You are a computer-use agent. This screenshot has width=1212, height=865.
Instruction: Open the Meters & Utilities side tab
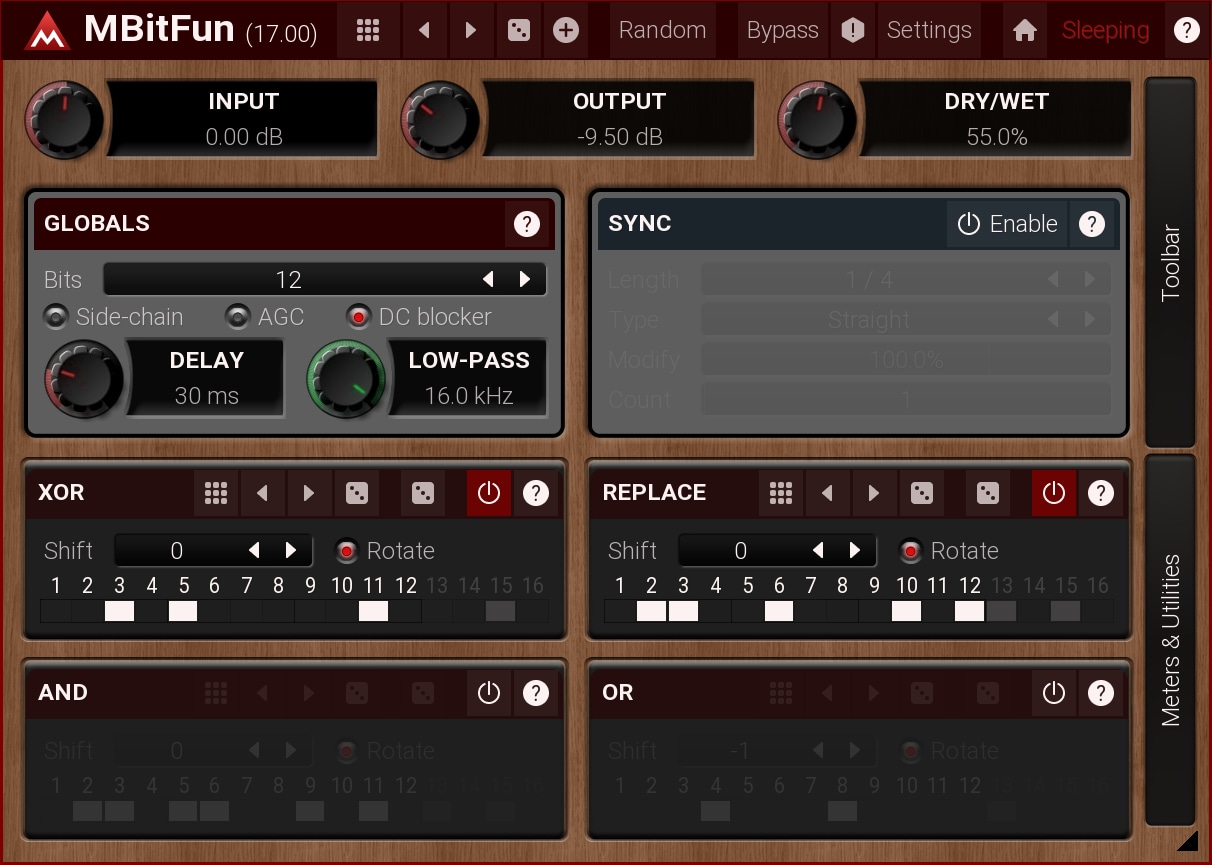point(1170,640)
